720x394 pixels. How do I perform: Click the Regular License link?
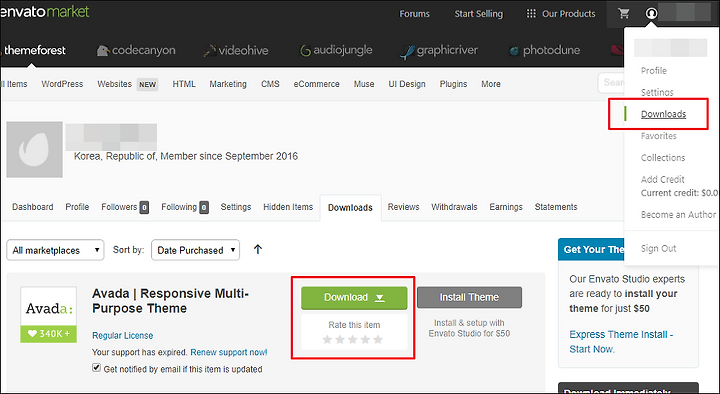coord(123,336)
